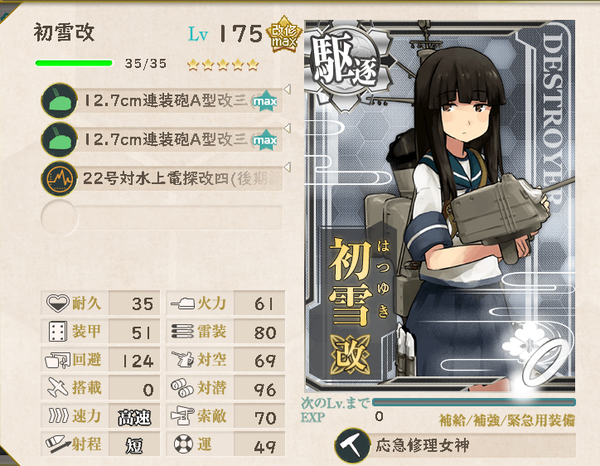Expand the arrow beside second equipment slot
The width and height of the screenshot is (600, 466).
[287, 127]
